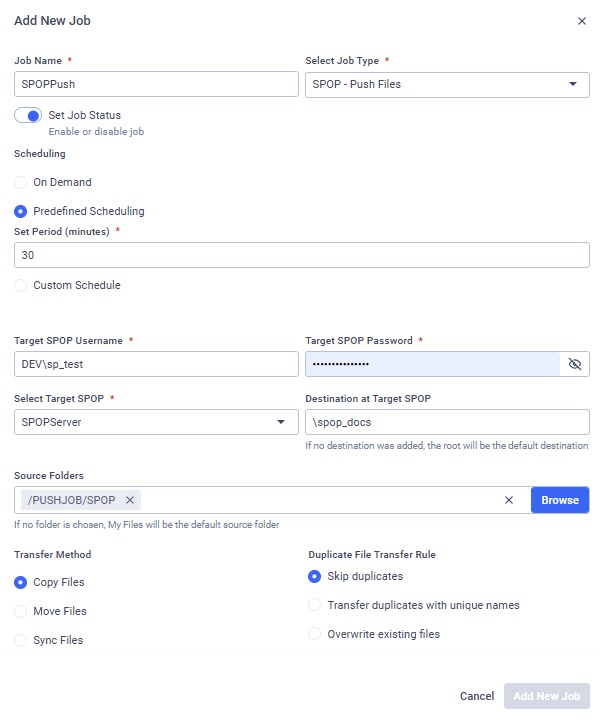Cancel the new job
Screen dimensions: 602x720
477,696
